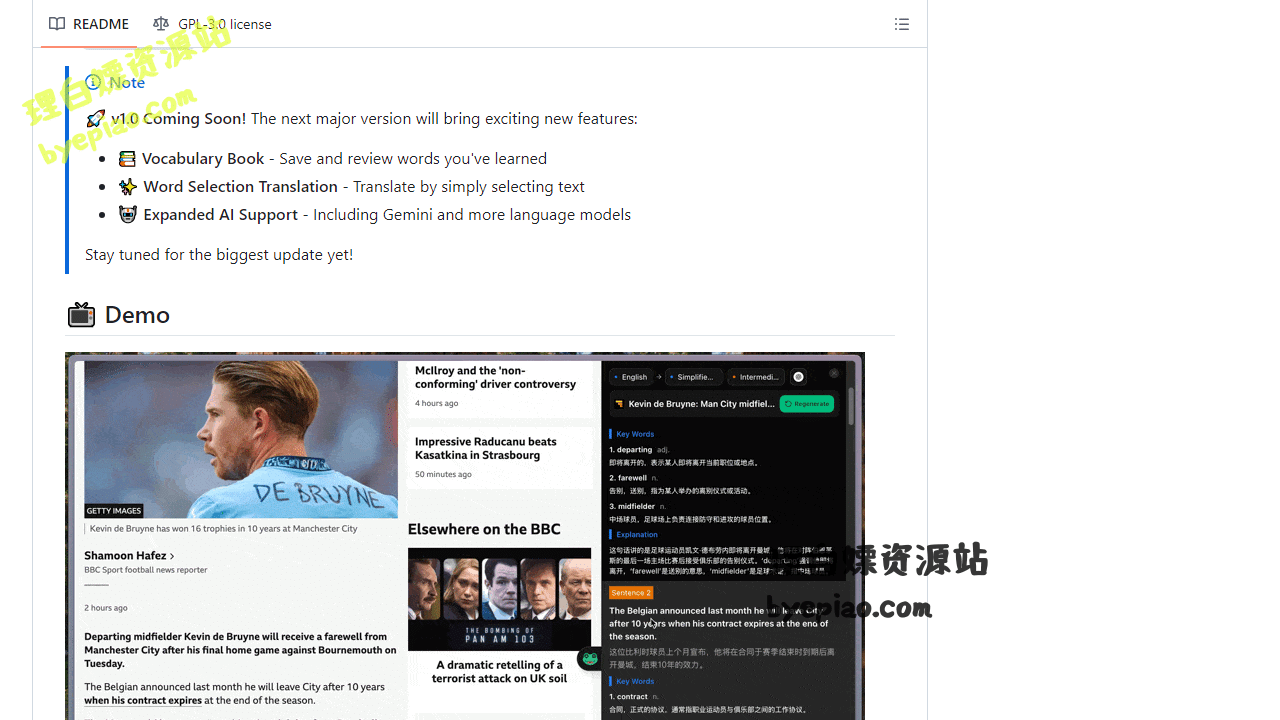Click the round settings icon in demo panel
Viewport: 1280px width, 720px height.
[798, 377]
